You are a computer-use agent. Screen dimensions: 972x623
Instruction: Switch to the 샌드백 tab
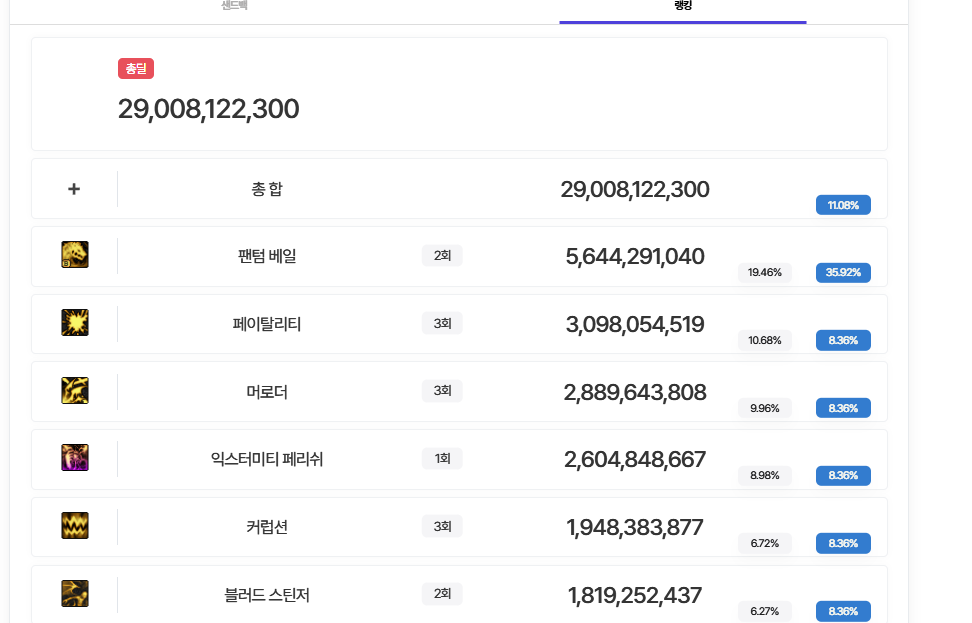[x=235, y=6]
